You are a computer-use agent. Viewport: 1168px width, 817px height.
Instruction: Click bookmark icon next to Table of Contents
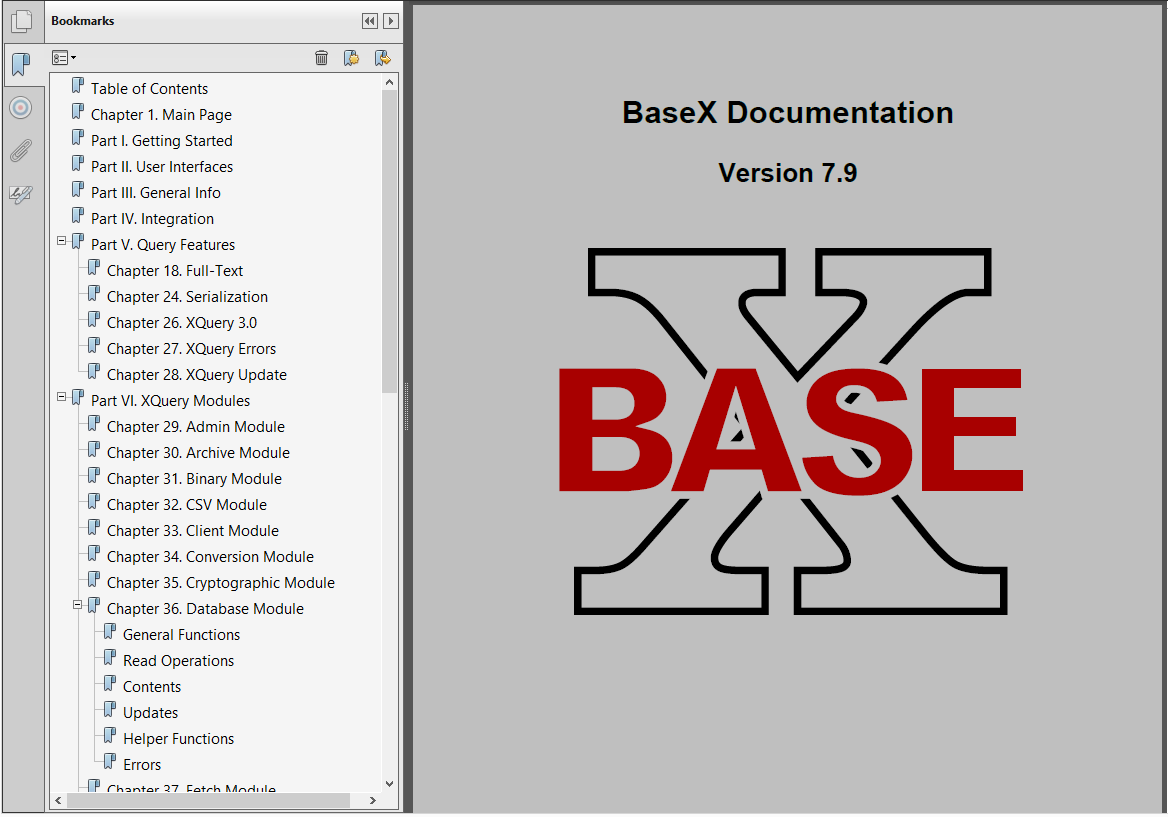coord(77,86)
